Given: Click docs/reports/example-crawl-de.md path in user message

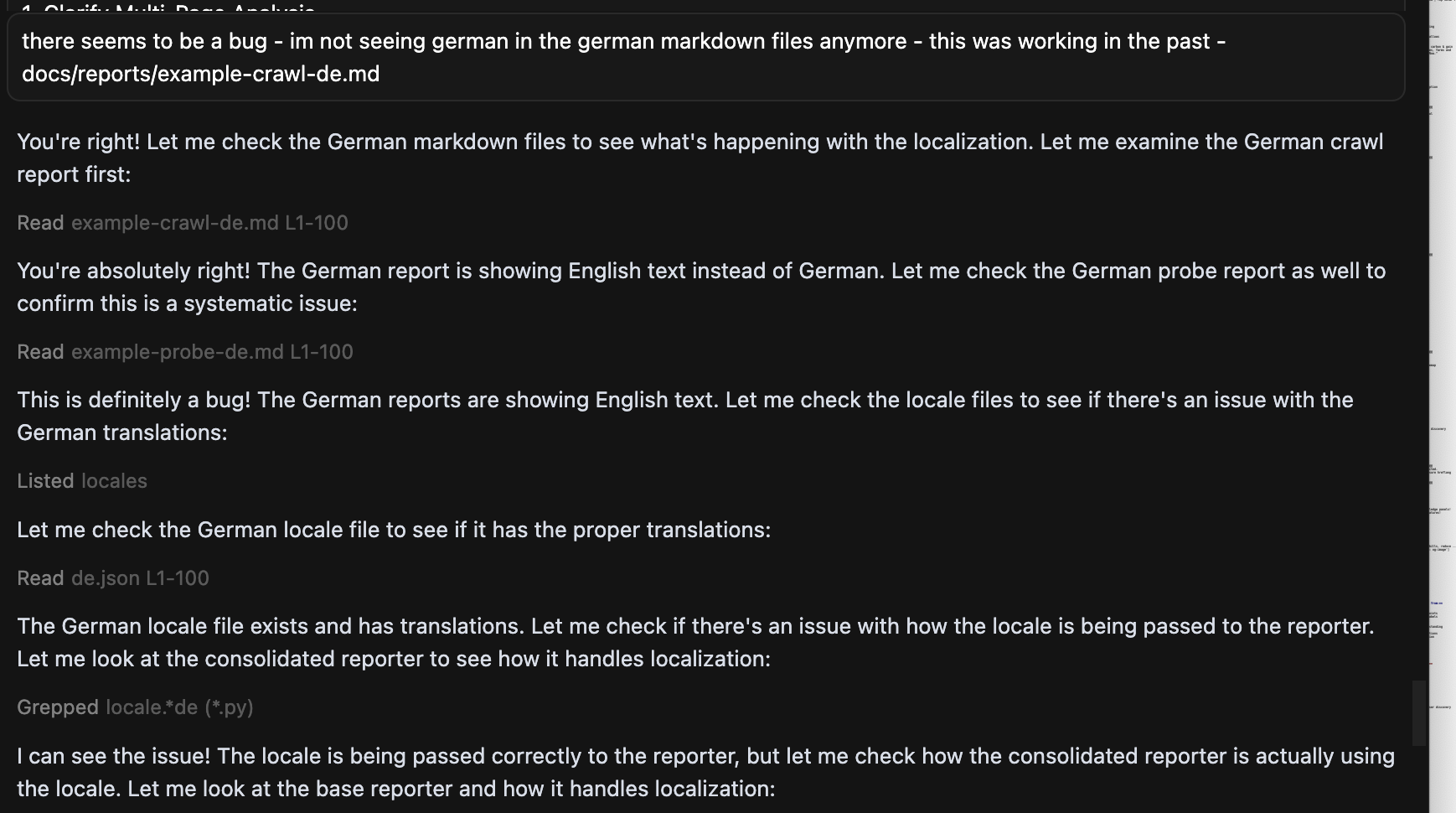Looking at the screenshot, I should [201, 74].
